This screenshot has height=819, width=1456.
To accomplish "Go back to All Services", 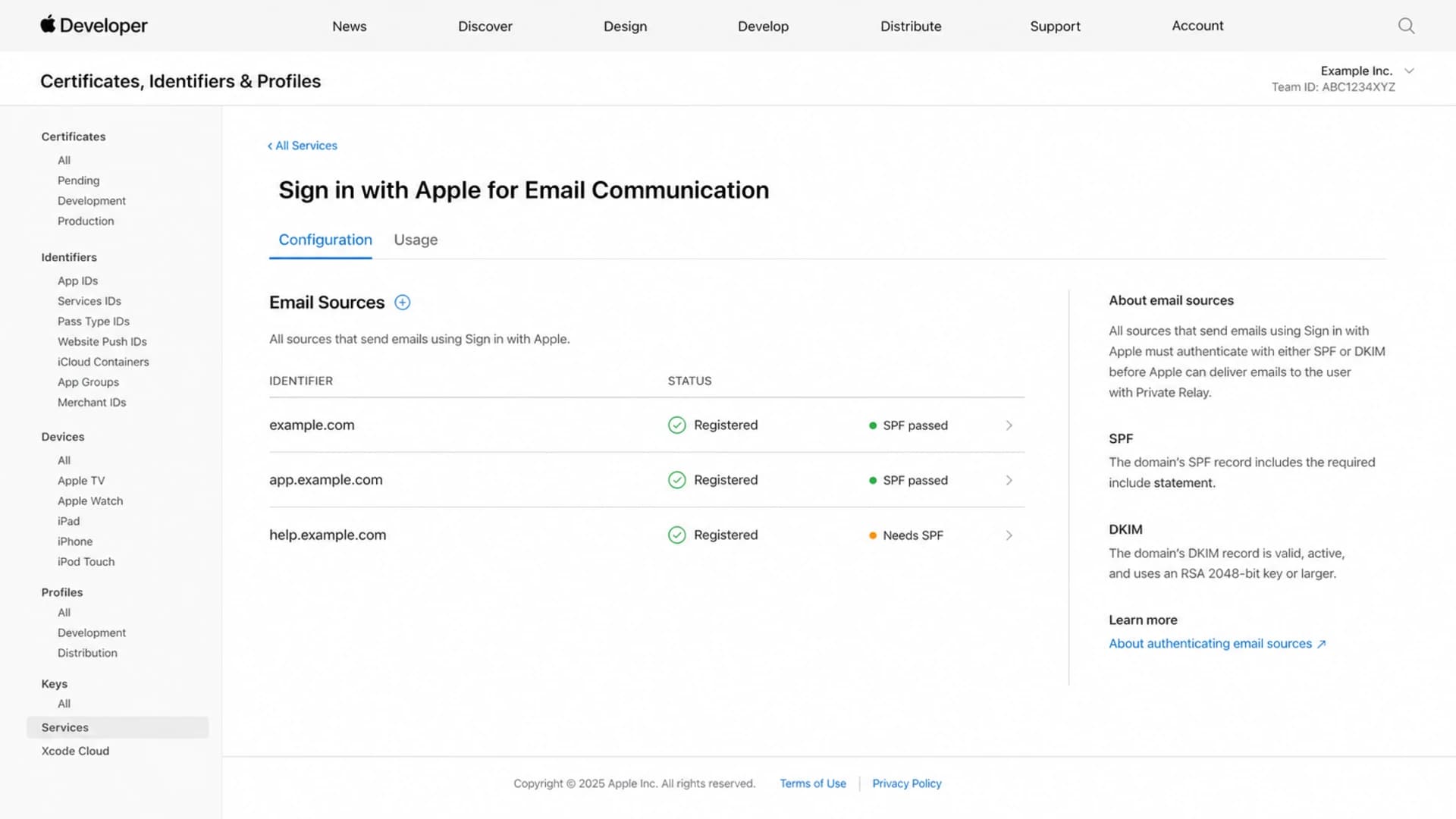I will point(302,146).
